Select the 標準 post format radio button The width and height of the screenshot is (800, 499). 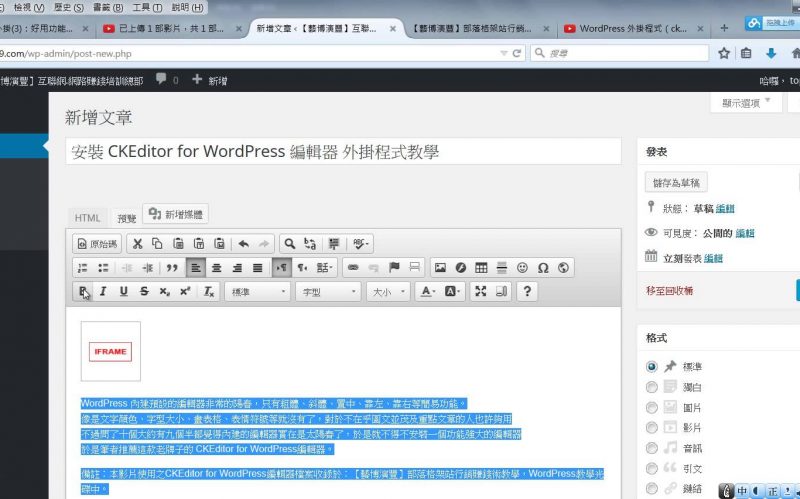[x=652, y=366]
